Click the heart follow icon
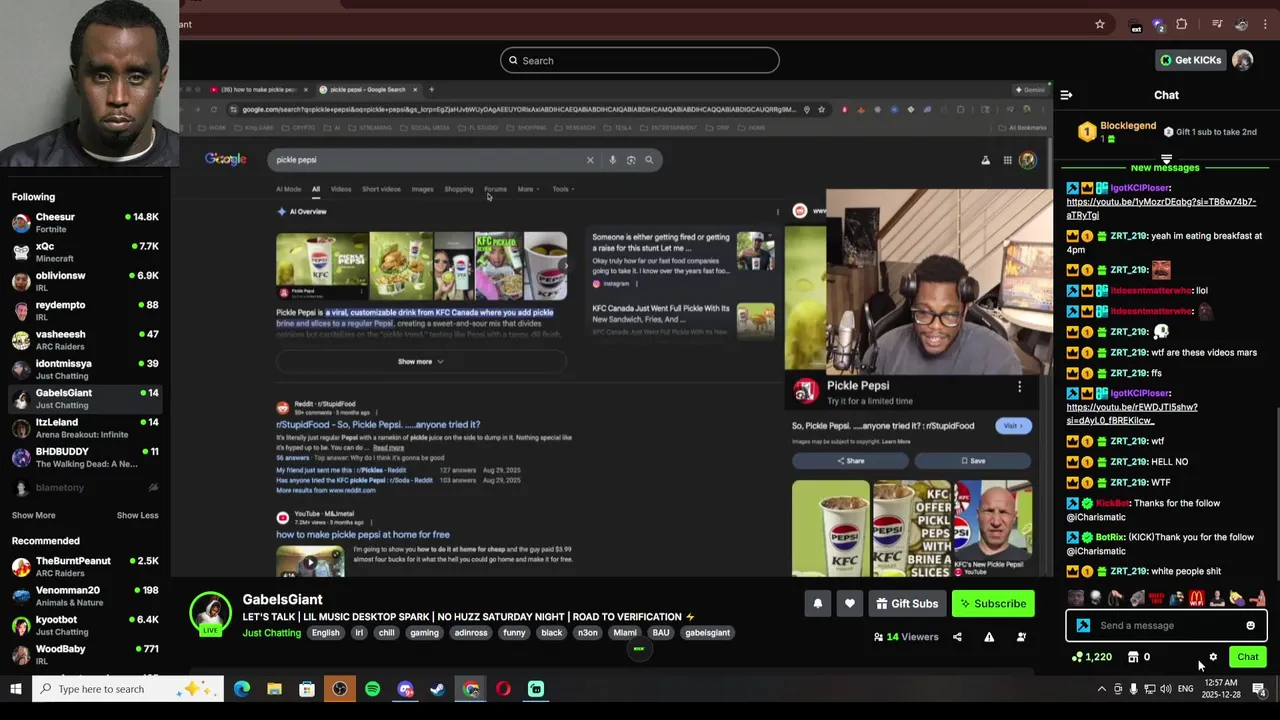This screenshot has height=720, width=1280. [850, 603]
